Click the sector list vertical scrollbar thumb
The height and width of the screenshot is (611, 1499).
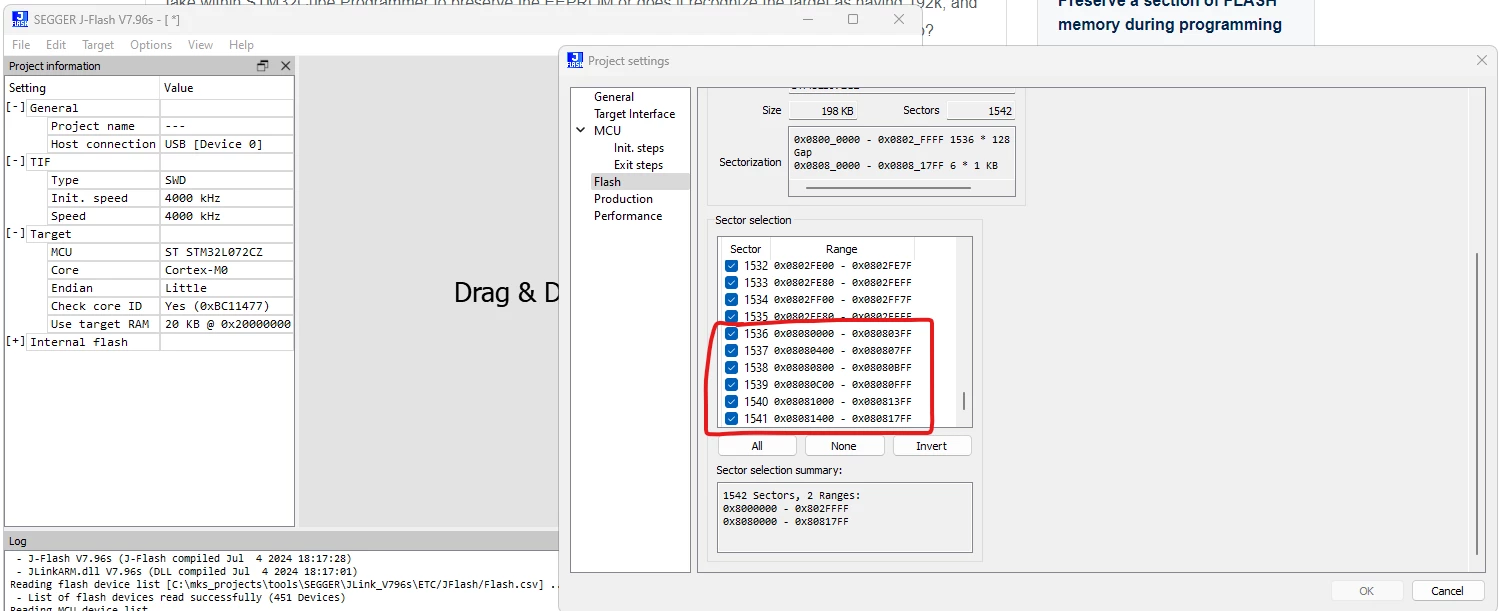coord(964,401)
